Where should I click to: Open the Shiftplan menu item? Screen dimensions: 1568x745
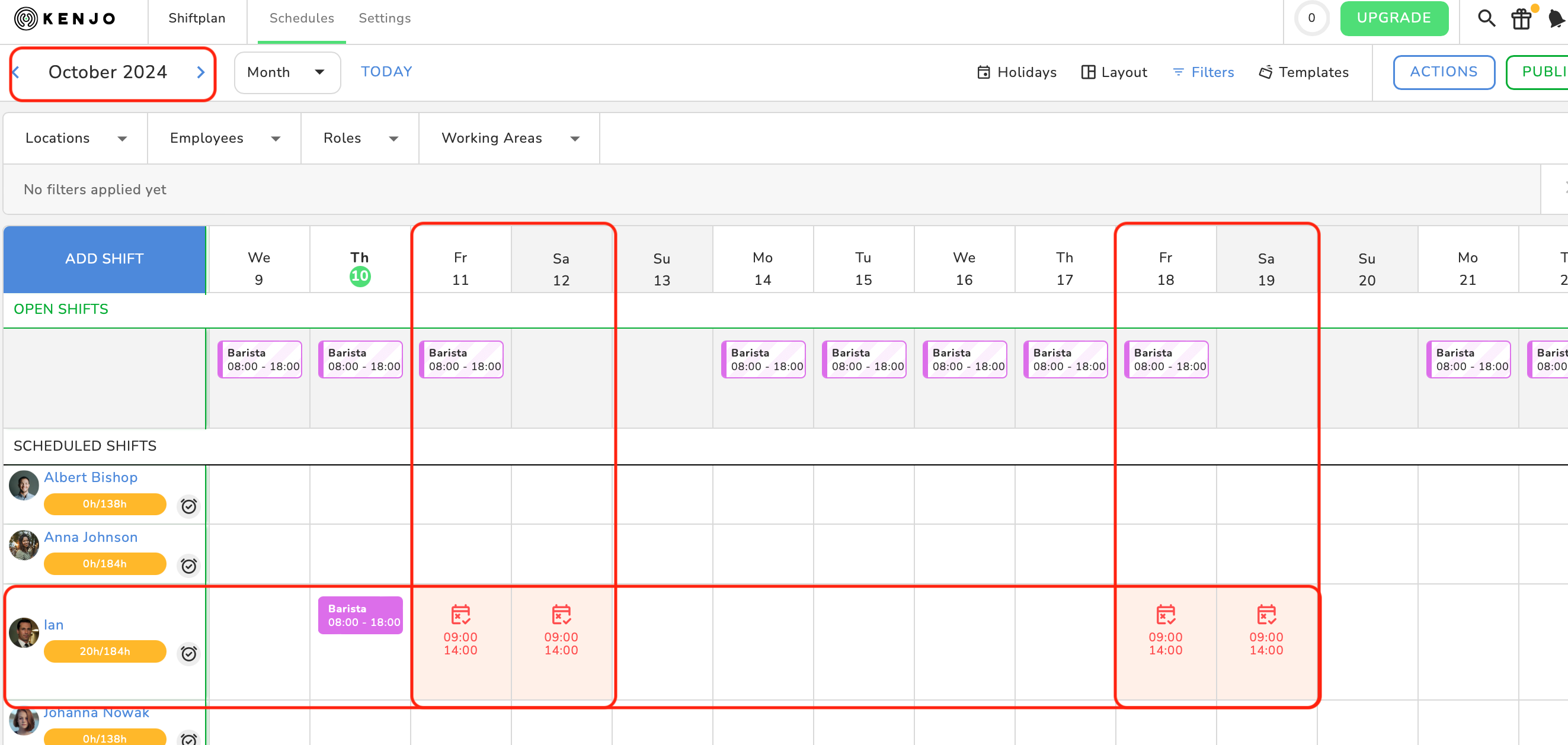click(197, 18)
